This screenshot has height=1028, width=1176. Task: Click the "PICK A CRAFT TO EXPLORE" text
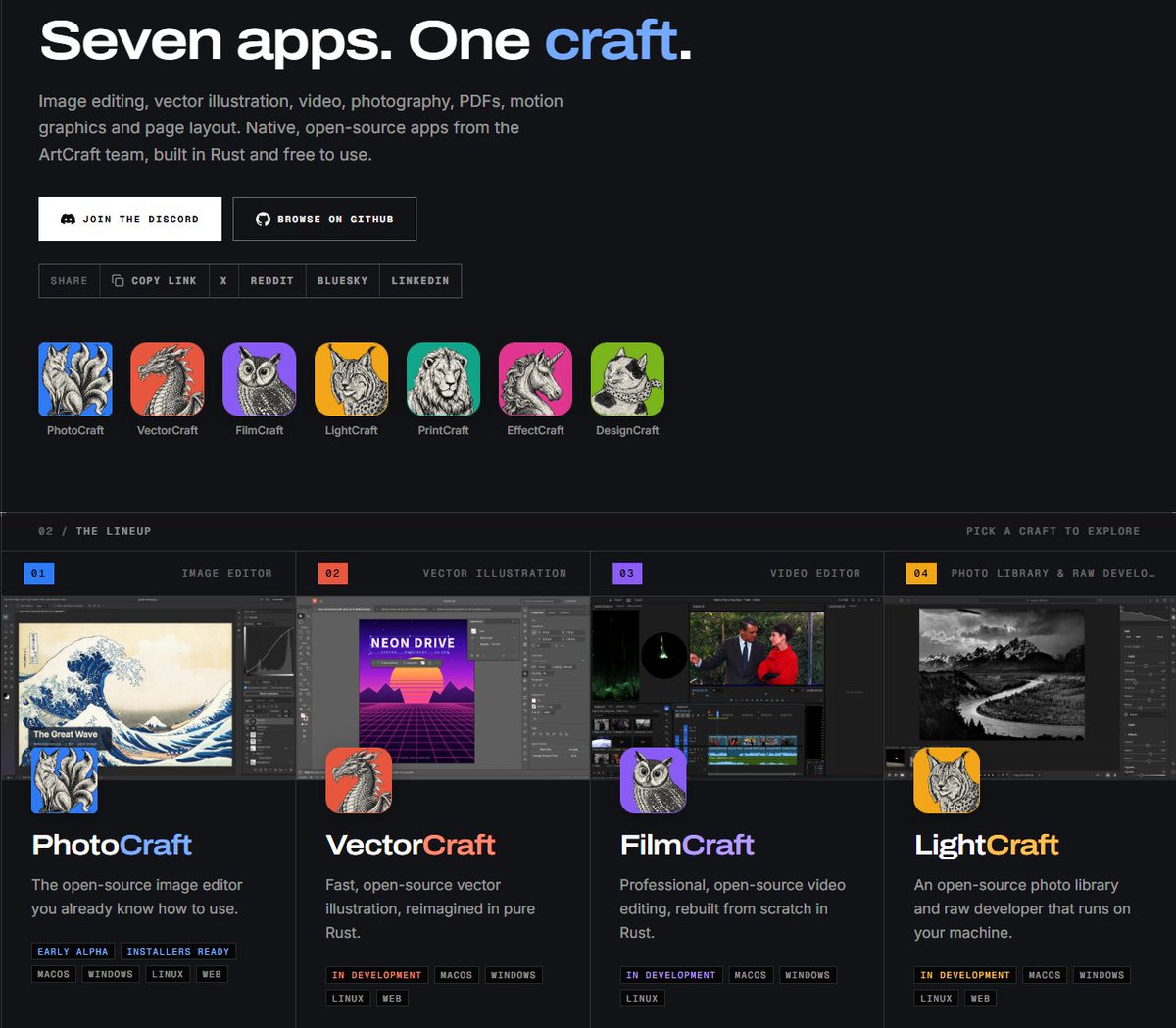coord(1053,531)
